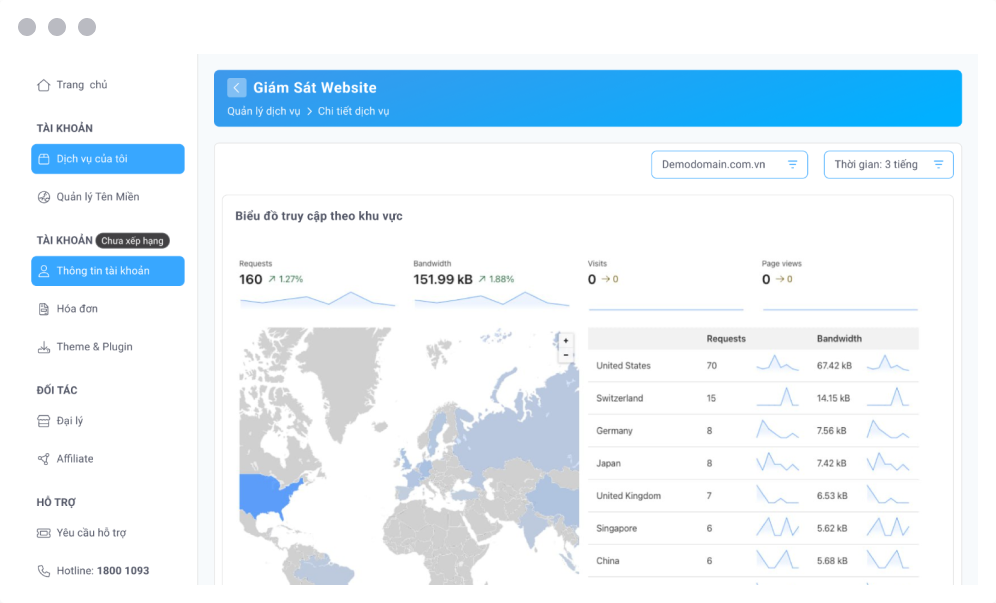Click the Chi tiết dịch vụ breadcrumb

(x=353, y=111)
